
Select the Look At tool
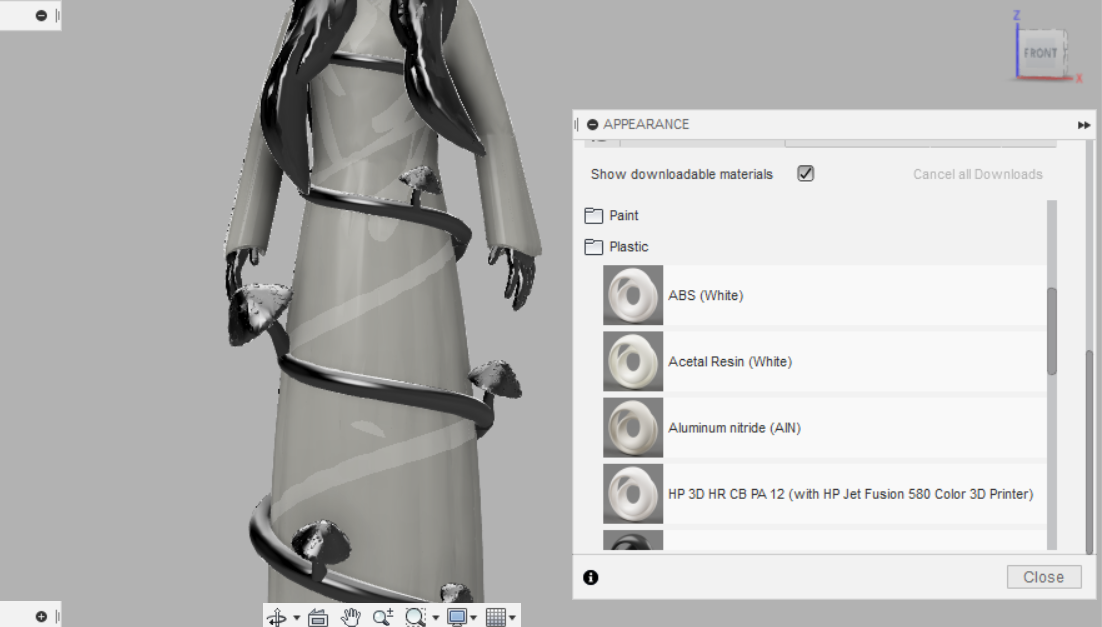318,616
